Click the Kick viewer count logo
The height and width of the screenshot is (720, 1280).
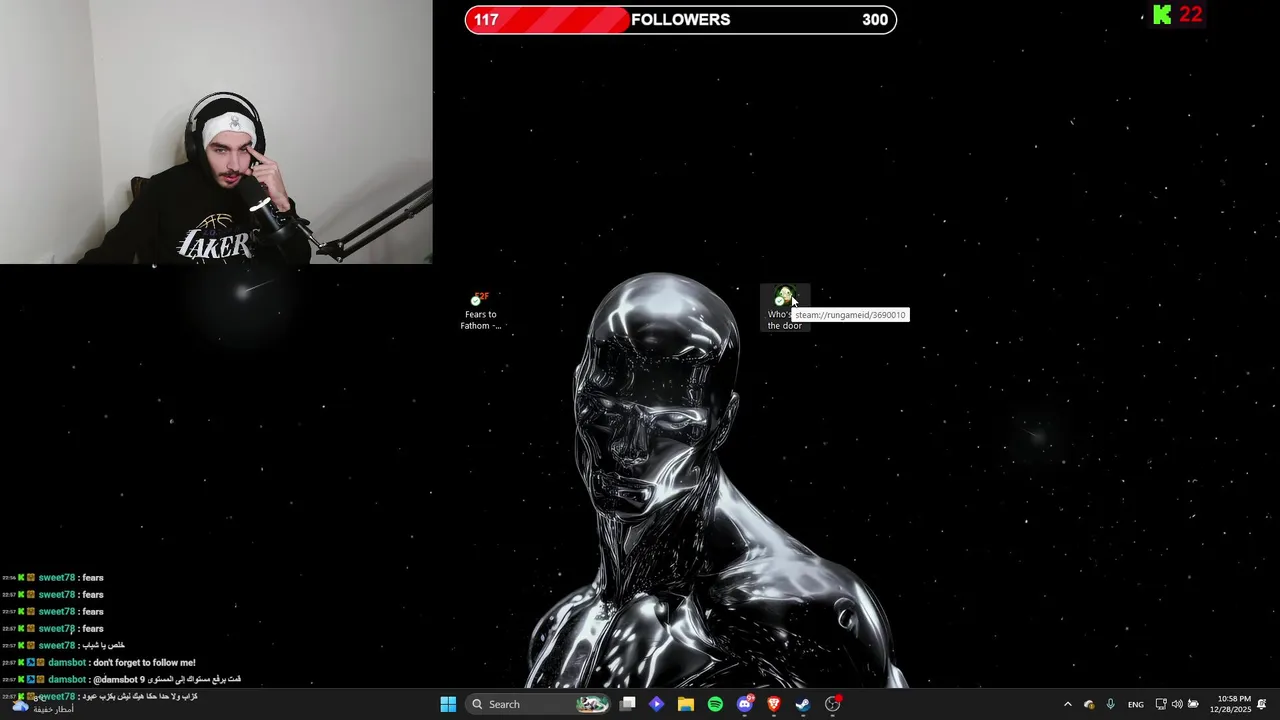click(x=1162, y=15)
